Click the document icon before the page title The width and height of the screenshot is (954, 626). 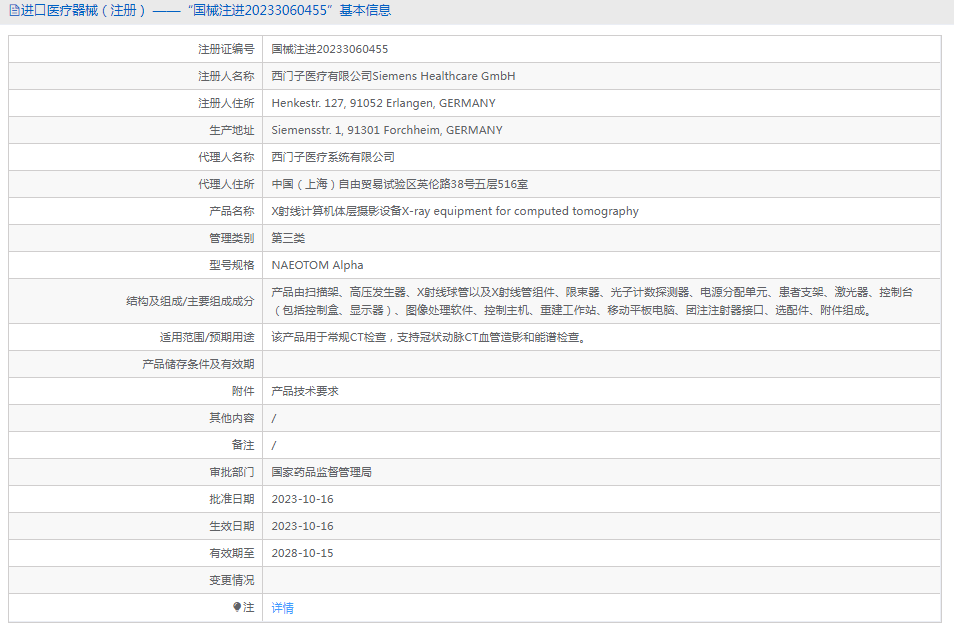click(x=14, y=10)
